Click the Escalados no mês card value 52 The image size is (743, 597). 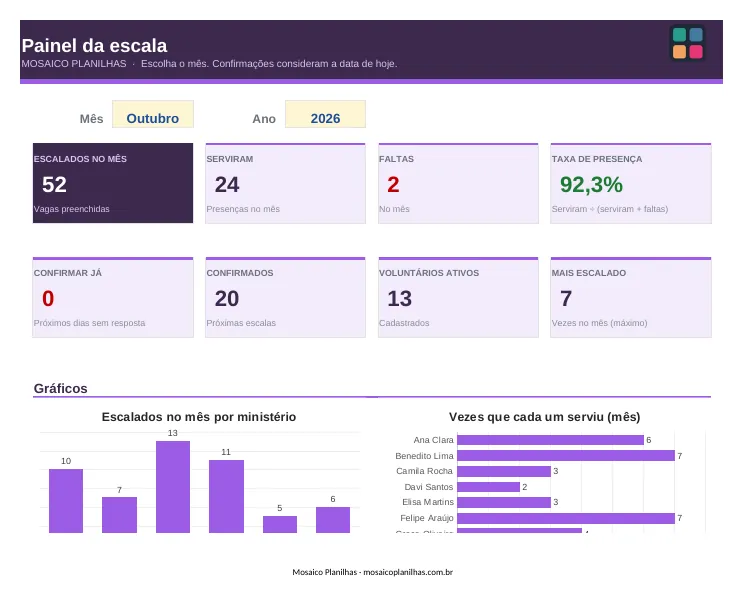pyautogui.click(x=54, y=185)
